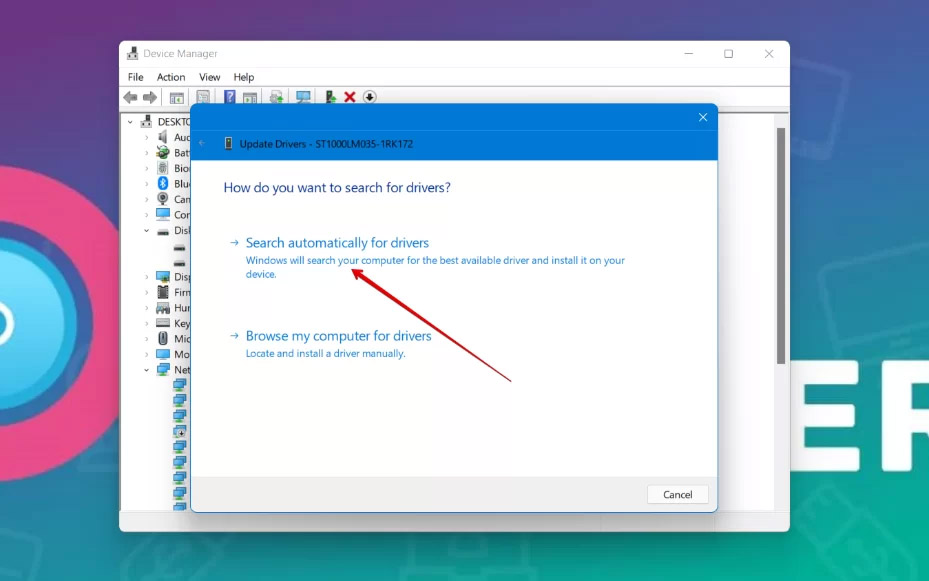The image size is (929, 581).
Task: Uninstall device with the red X toolbar icon
Action: tap(350, 97)
